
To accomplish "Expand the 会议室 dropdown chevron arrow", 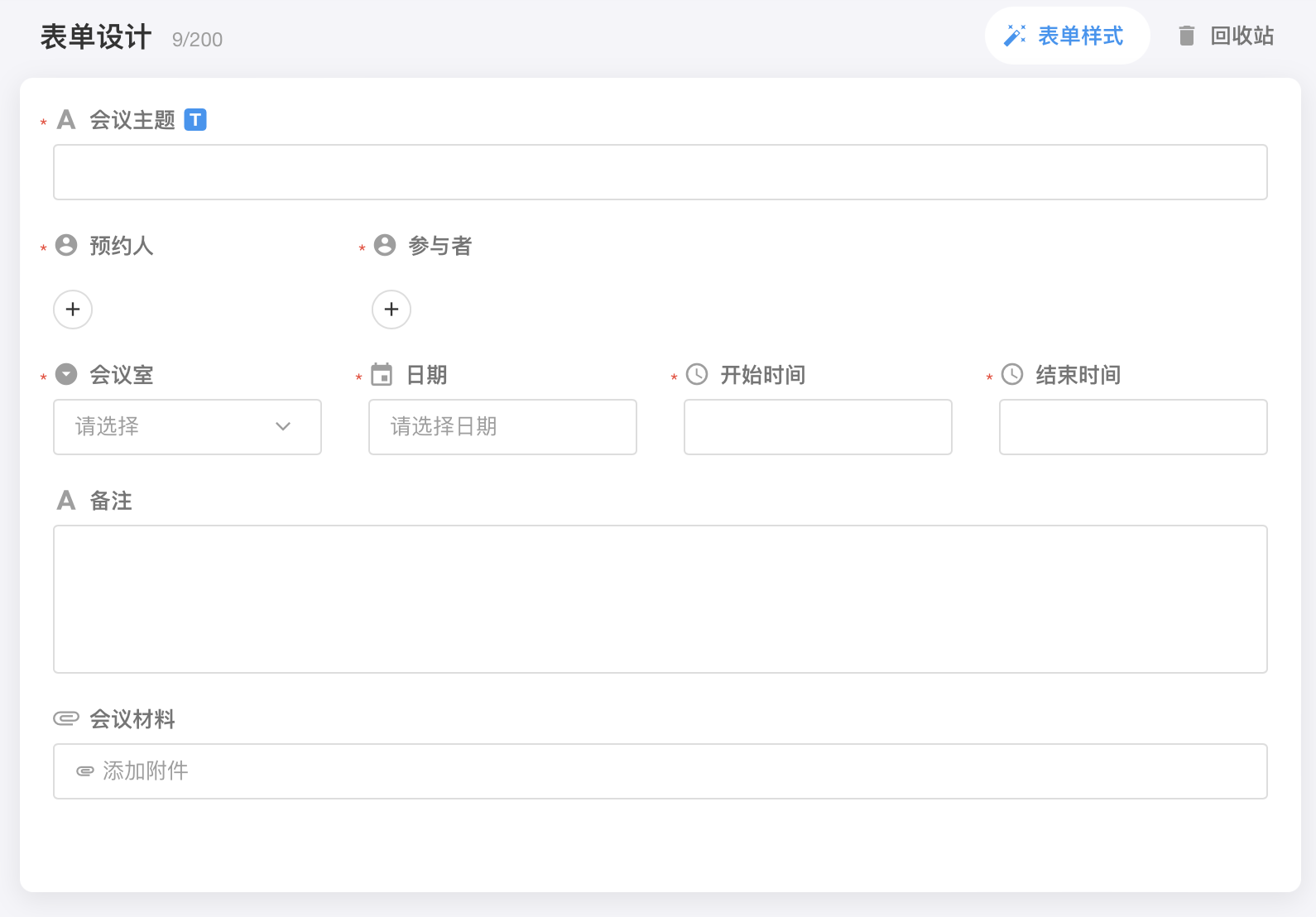I will [x=283, y=427].
